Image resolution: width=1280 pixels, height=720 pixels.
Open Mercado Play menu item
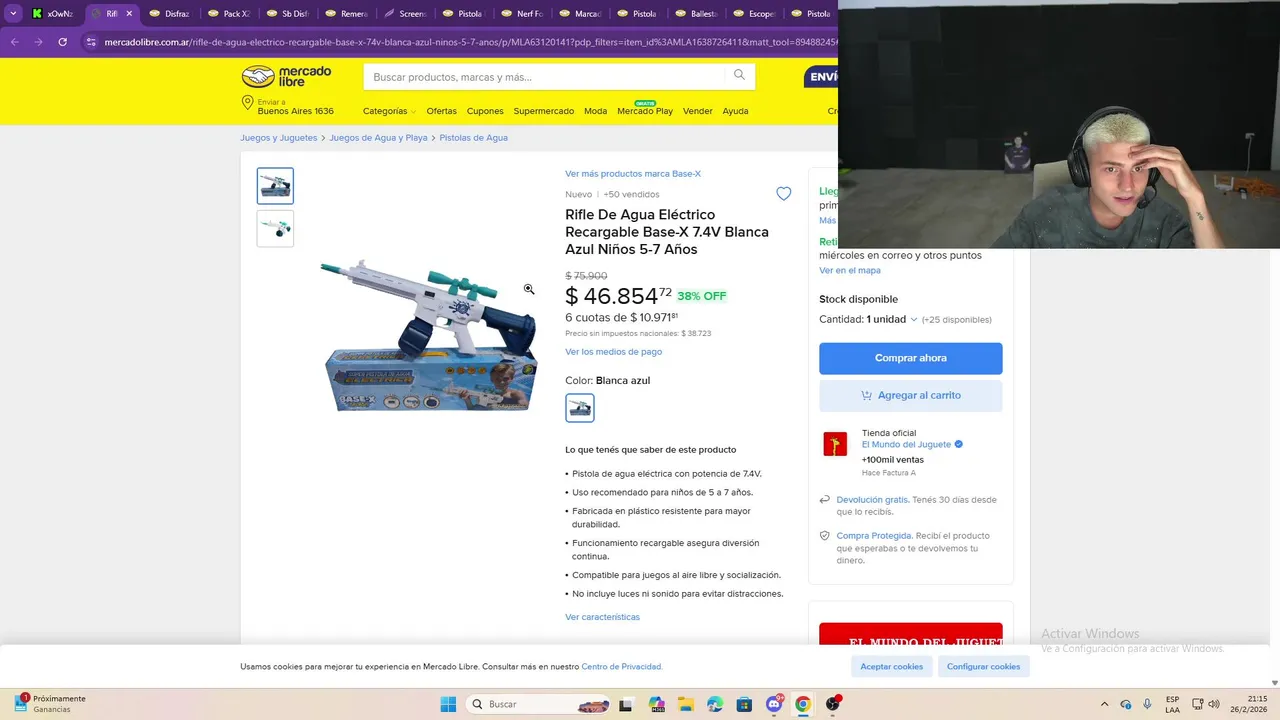point(645,110)
